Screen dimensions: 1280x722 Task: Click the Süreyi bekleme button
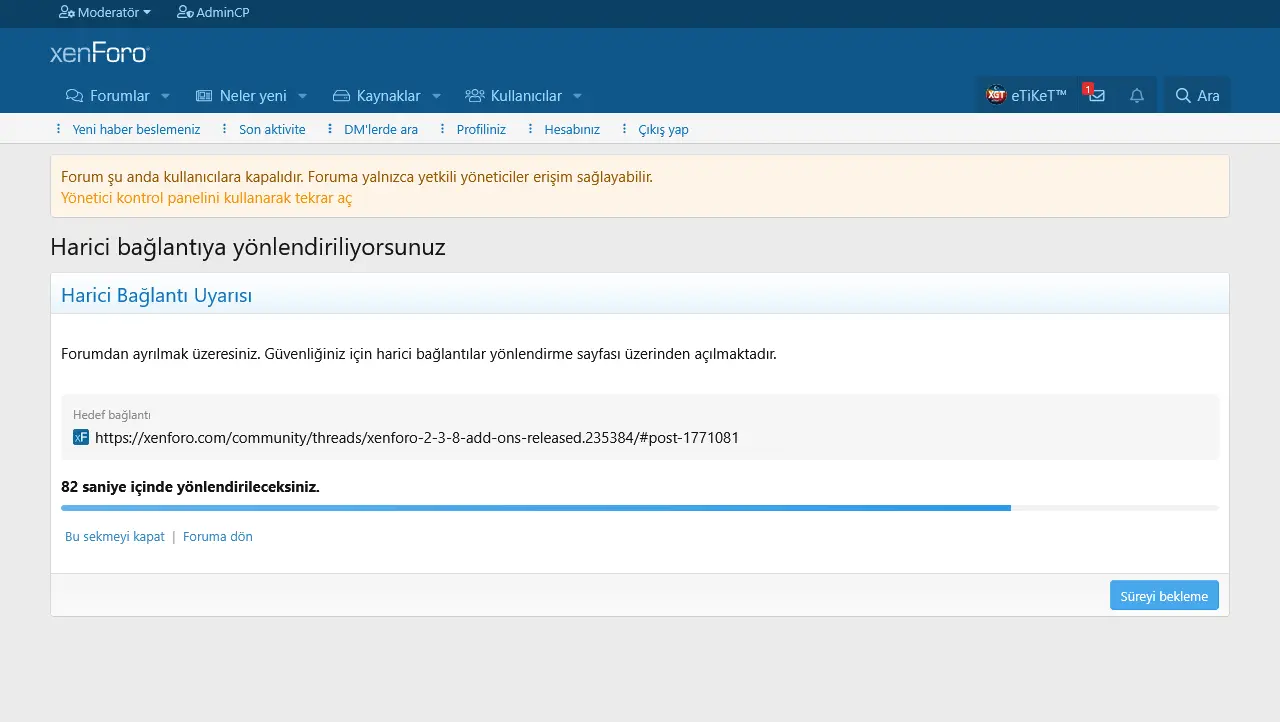tap(1164, 595)
